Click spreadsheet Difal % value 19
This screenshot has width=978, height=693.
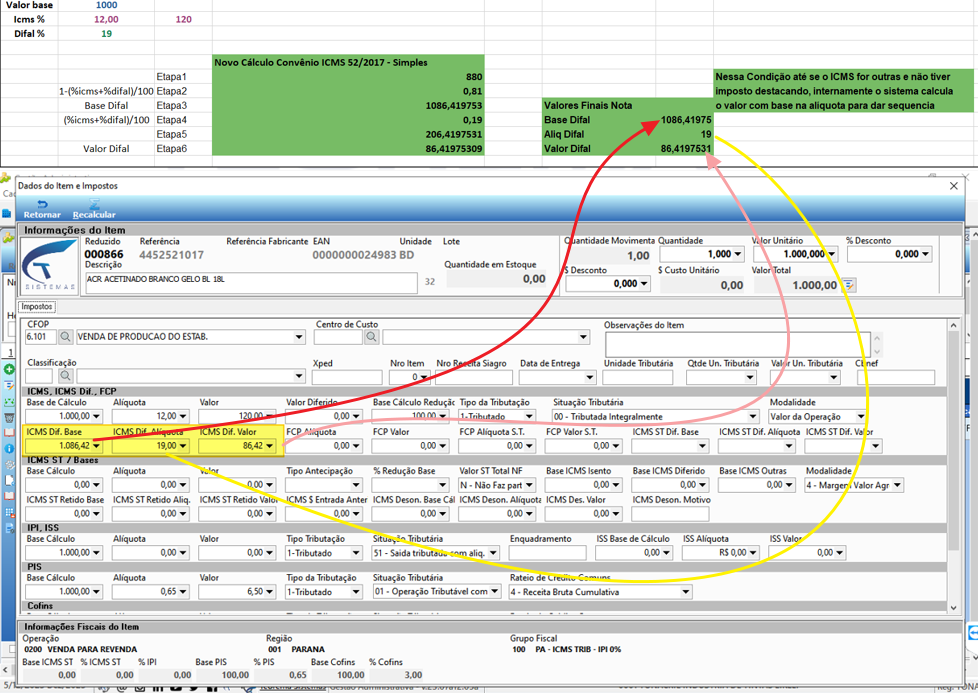click(x=106, y=34)
